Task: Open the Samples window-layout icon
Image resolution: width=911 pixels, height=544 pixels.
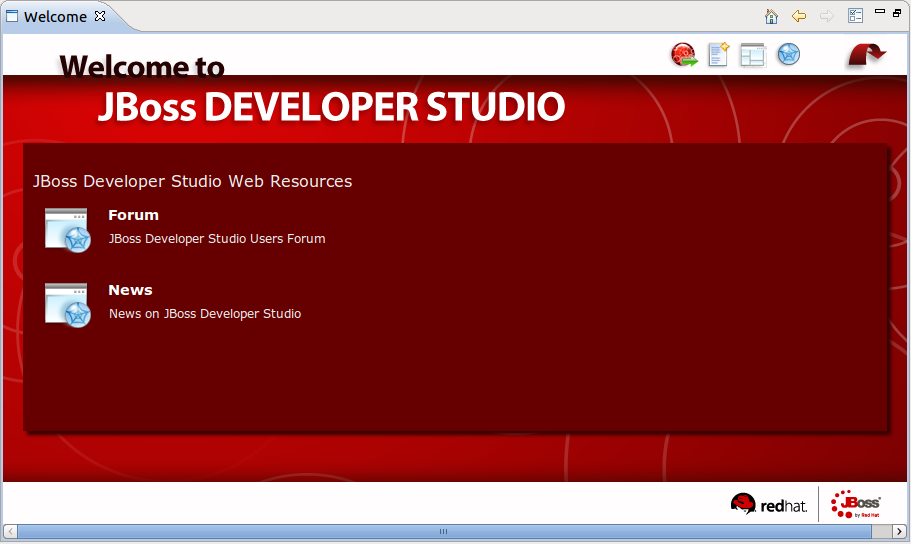Action: [753, 55]
